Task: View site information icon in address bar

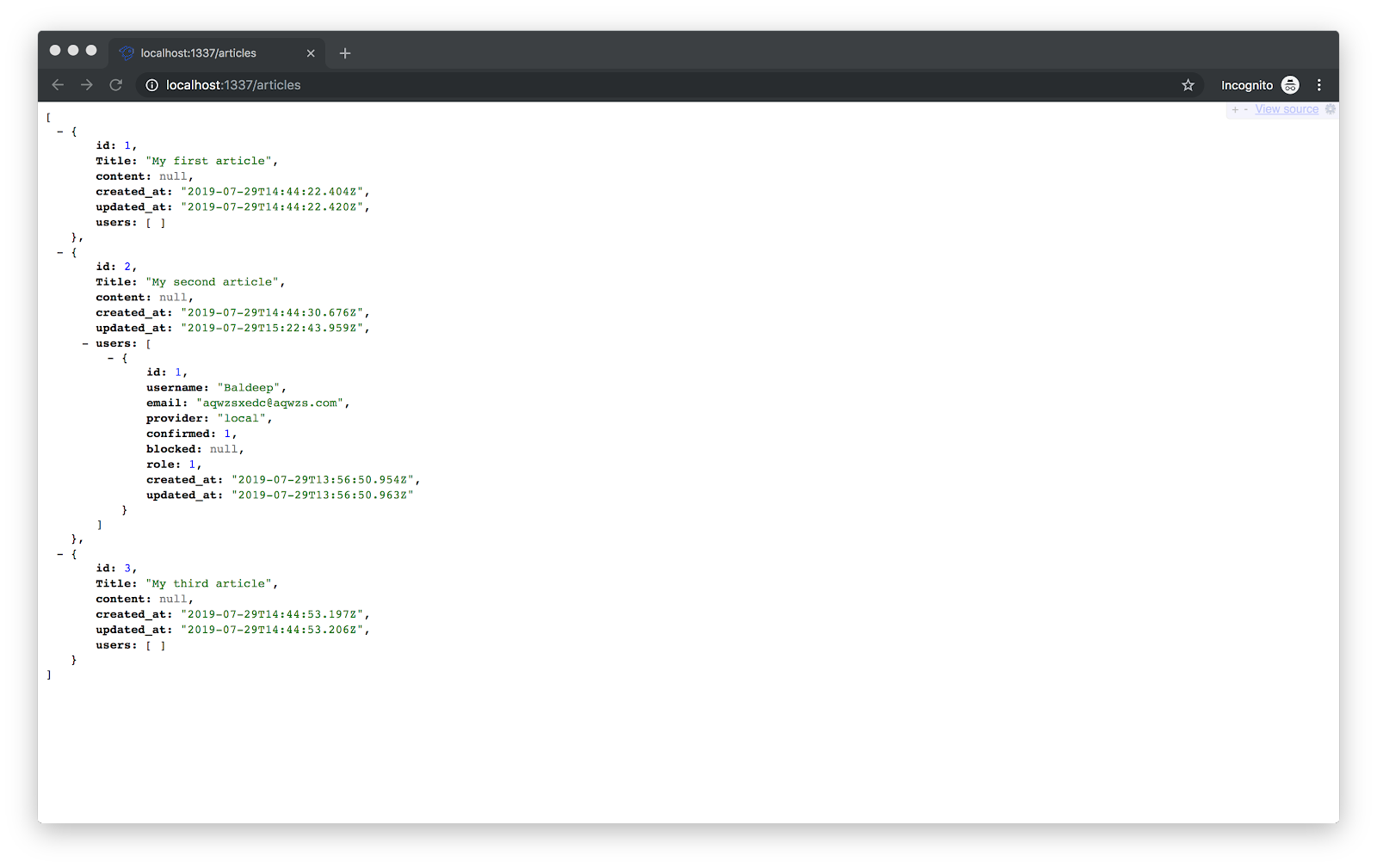Action: tap(152, 84)
